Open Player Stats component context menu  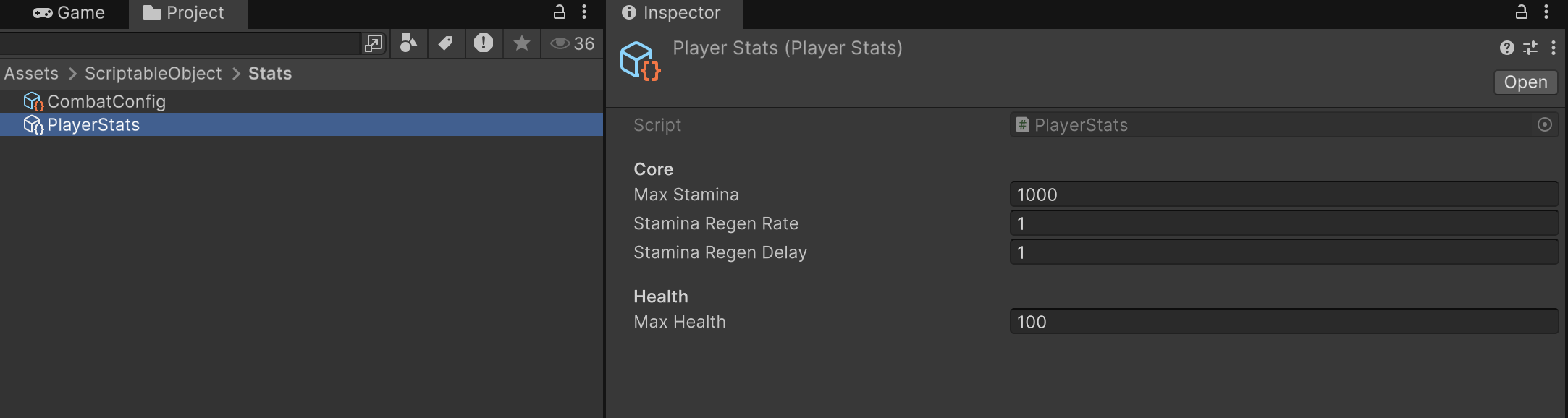pyautogui.click(x=1554, y=48)
